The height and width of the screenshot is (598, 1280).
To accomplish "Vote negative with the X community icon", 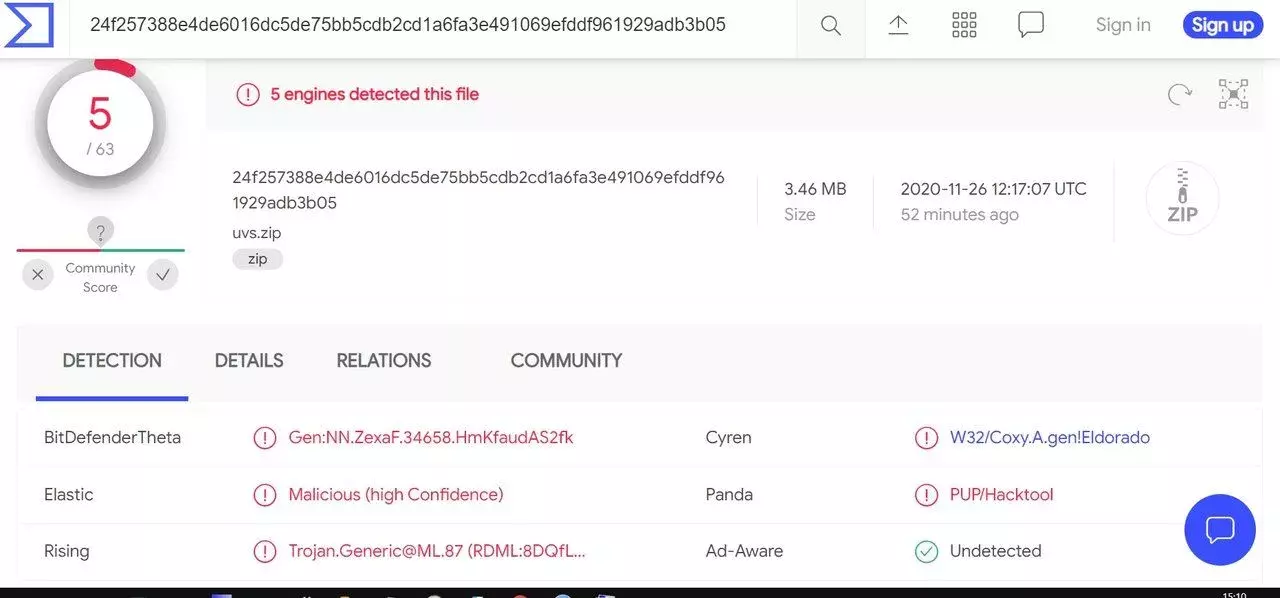I will click(37, 275).
